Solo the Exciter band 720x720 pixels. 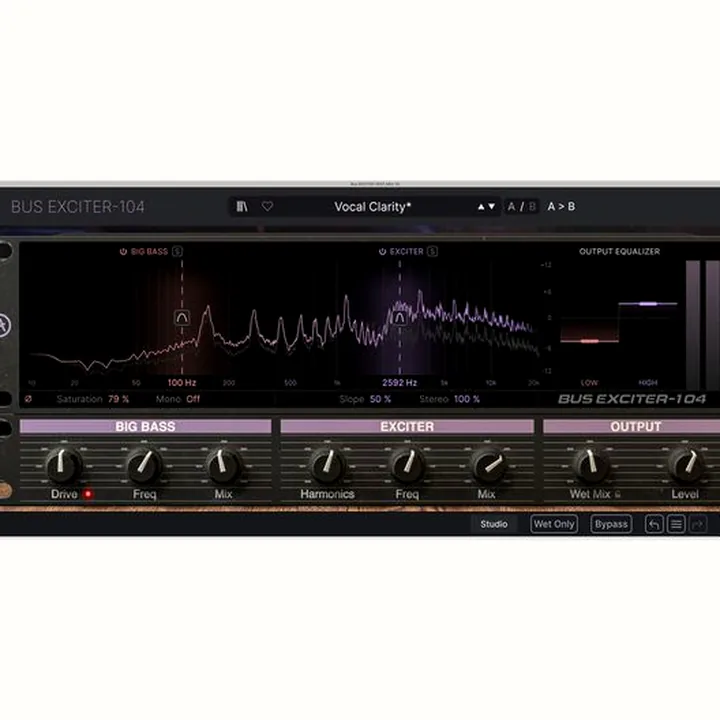click(432, 251)
